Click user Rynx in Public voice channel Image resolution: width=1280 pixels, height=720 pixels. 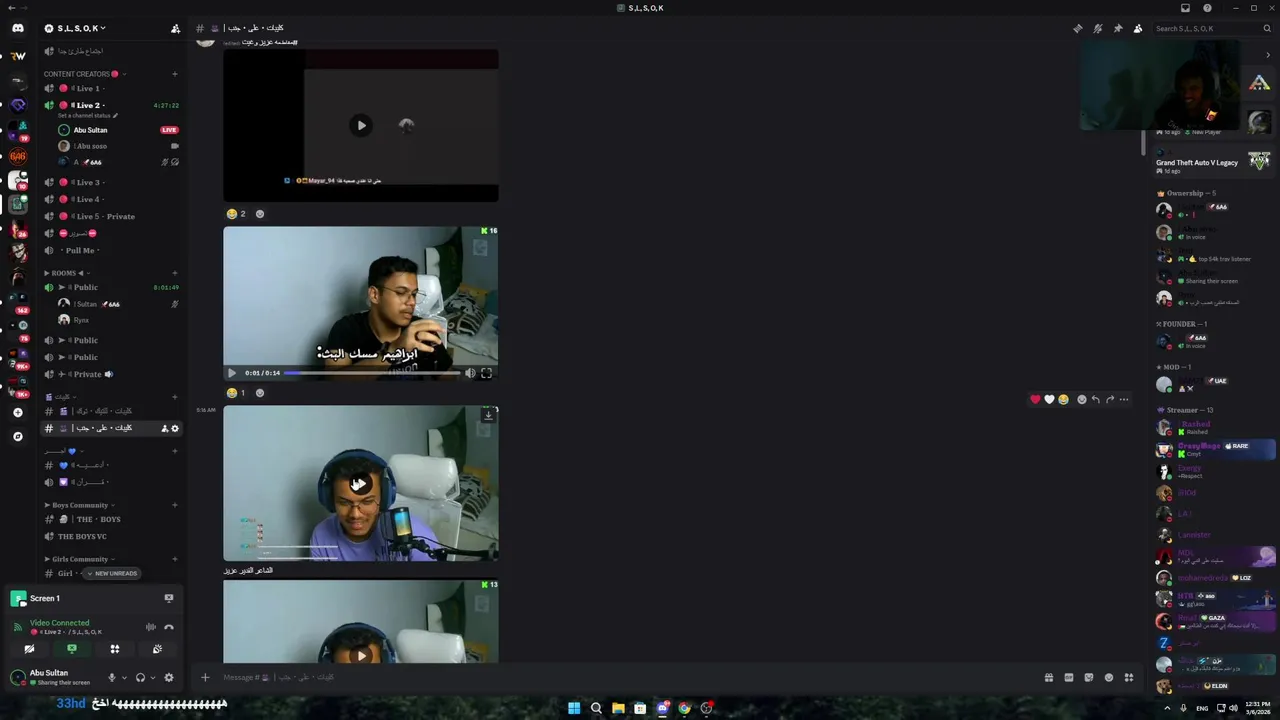click(x=81, y=320)
